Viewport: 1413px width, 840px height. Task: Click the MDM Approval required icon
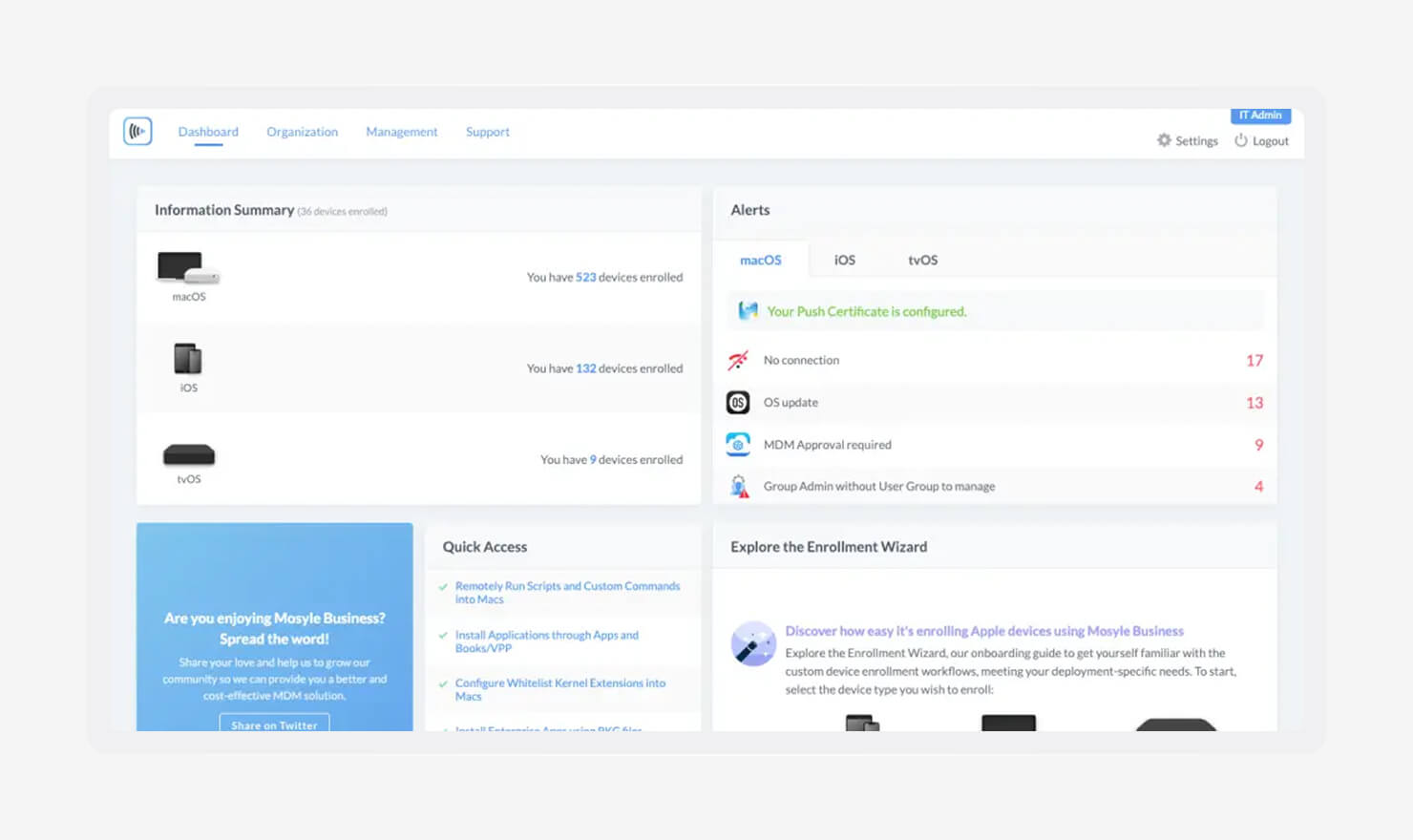(x=738, y=445)
